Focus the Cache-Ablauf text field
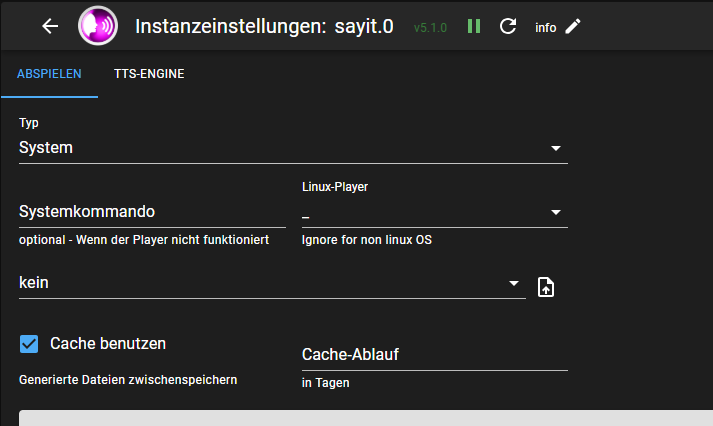Screen dimensions: 713x426 434,354
